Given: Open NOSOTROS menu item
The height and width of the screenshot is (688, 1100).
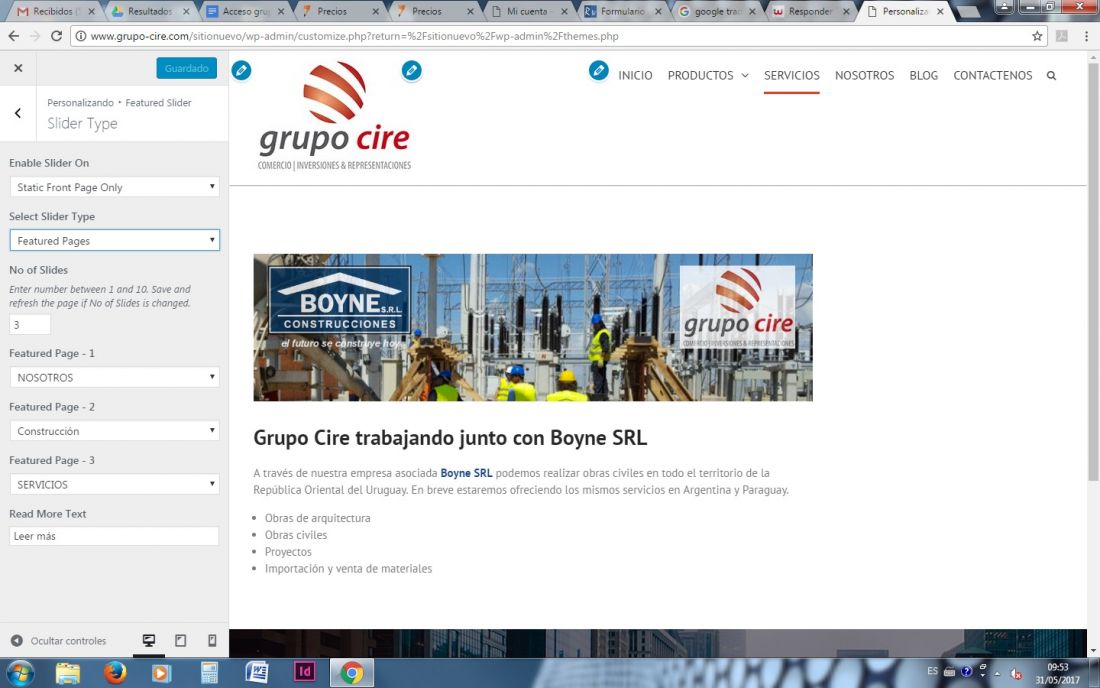Looking at the screenshot, I should [x=864, y=76].
